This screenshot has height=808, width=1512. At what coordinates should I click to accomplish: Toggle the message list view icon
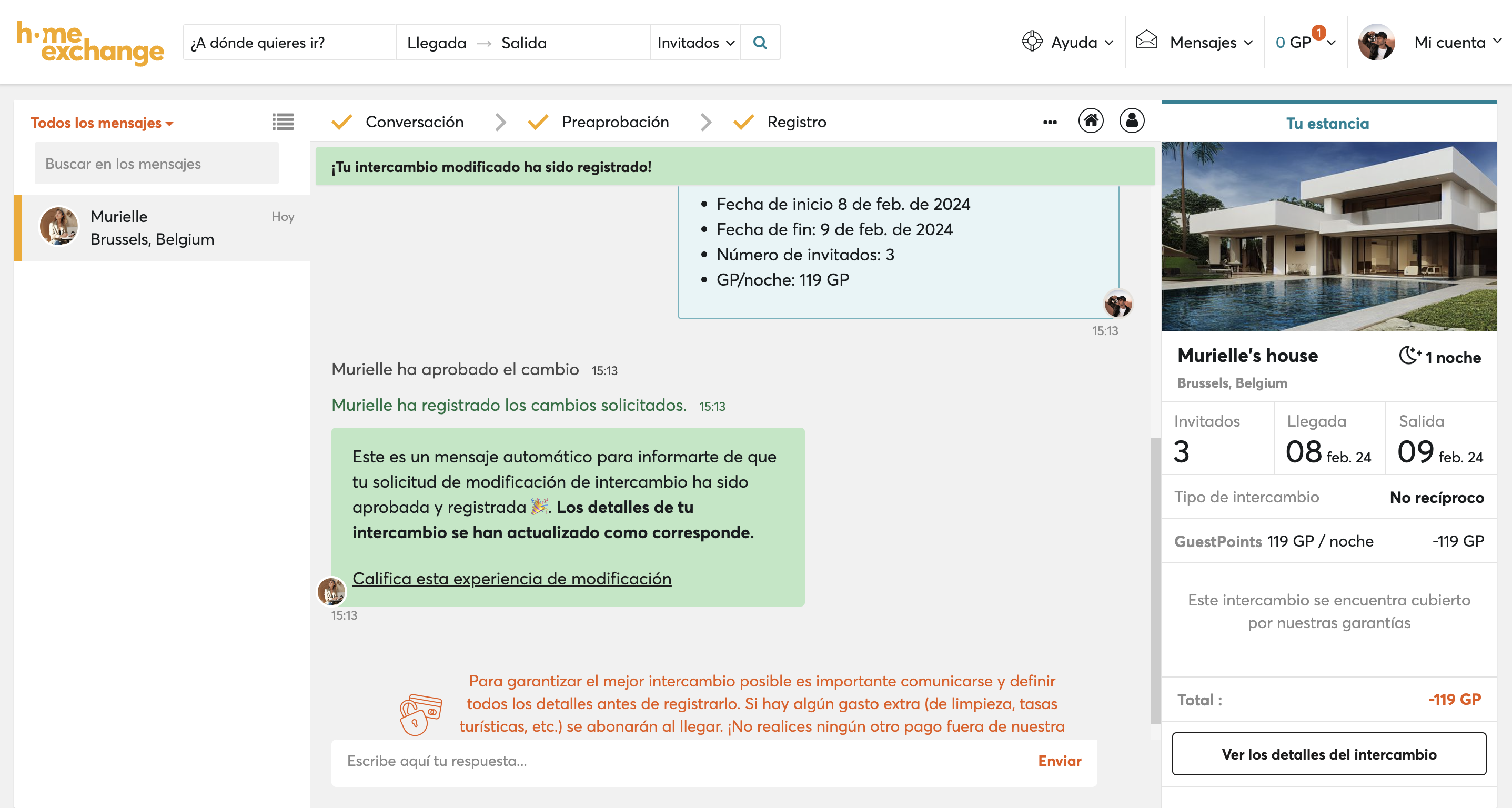[283, 122]
